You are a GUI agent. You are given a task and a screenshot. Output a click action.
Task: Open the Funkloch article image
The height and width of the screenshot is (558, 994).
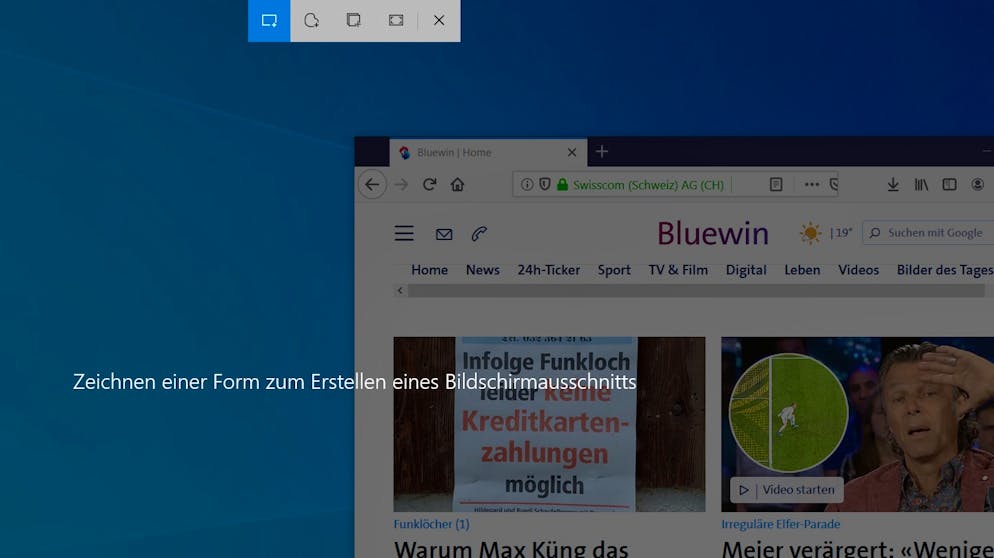coord(549,424)
